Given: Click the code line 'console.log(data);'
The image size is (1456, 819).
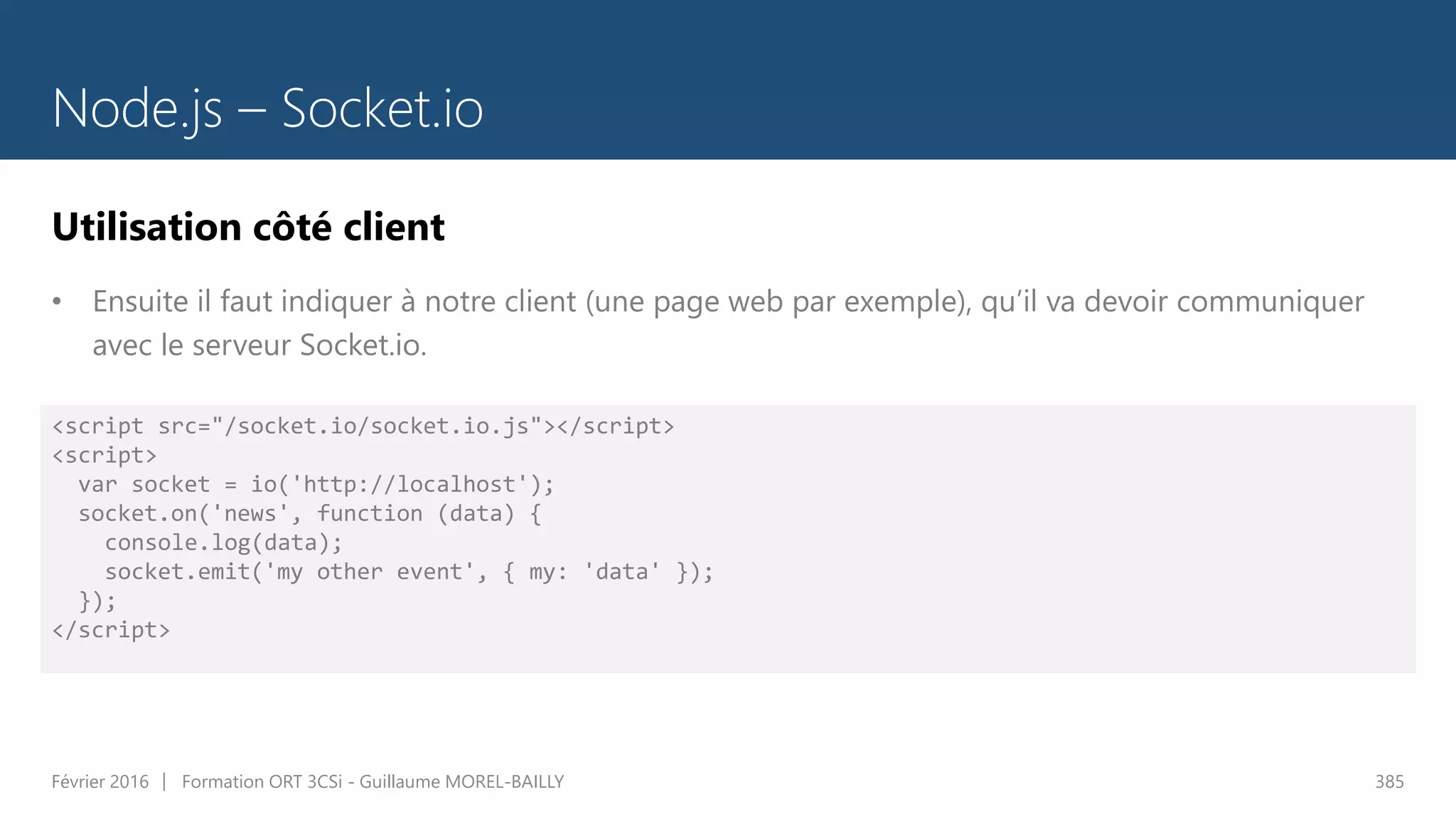Looking at the screenshot, I should click(223, 543).
